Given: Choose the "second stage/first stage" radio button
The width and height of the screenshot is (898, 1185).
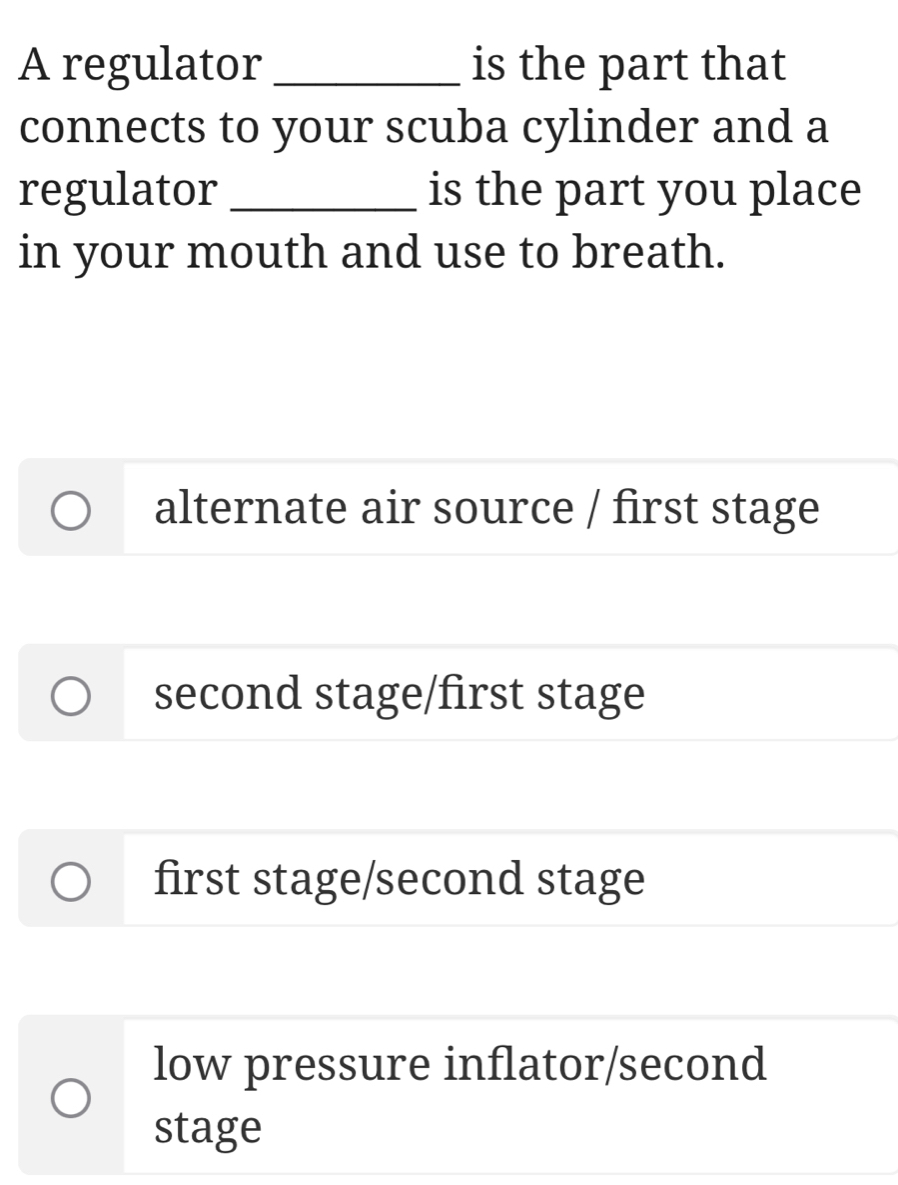Looking at the screenshot, I should pyautogui.click(x=70, y=694).
